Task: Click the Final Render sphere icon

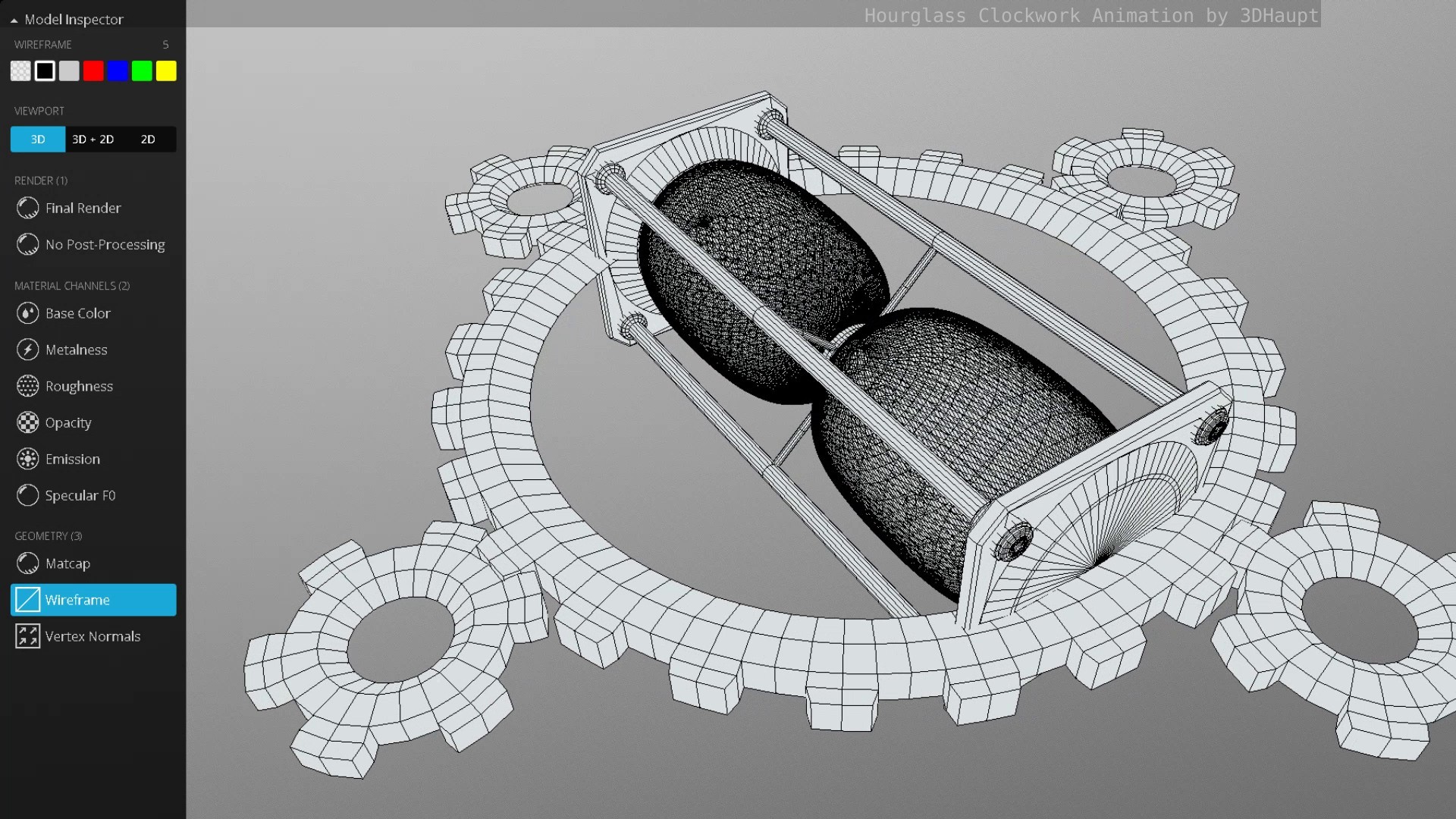Action: point(27,208)
